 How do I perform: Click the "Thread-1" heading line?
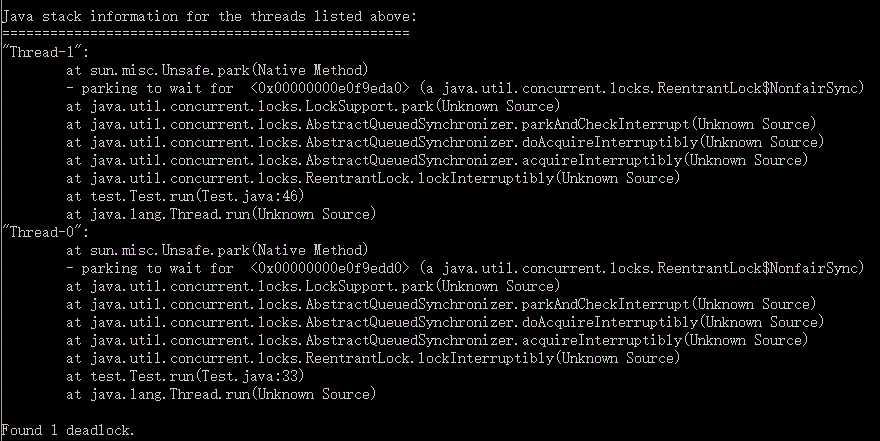click(x=45, y=52)
